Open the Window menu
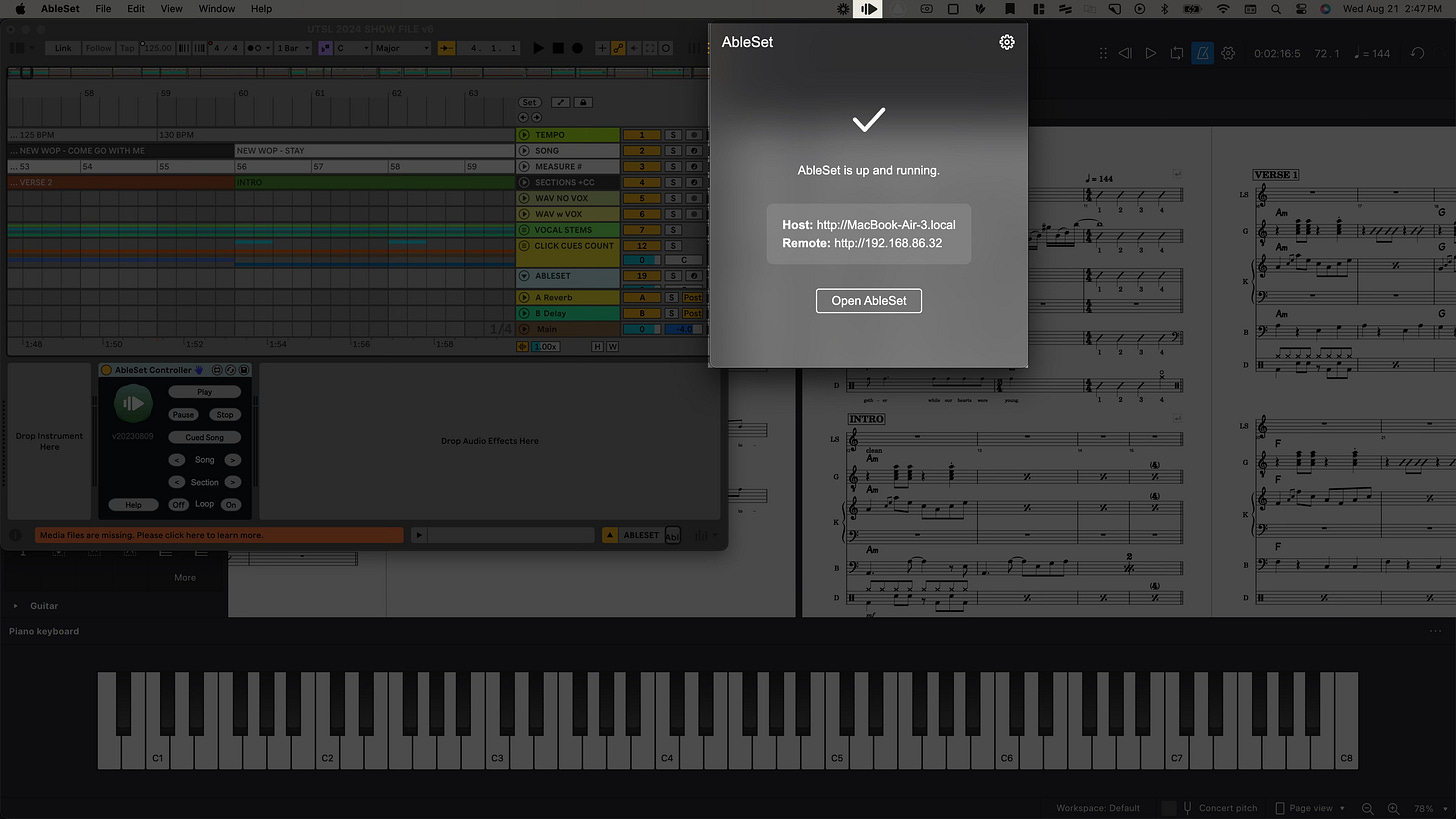The image size is (1456, 819). tap(217, 9)
